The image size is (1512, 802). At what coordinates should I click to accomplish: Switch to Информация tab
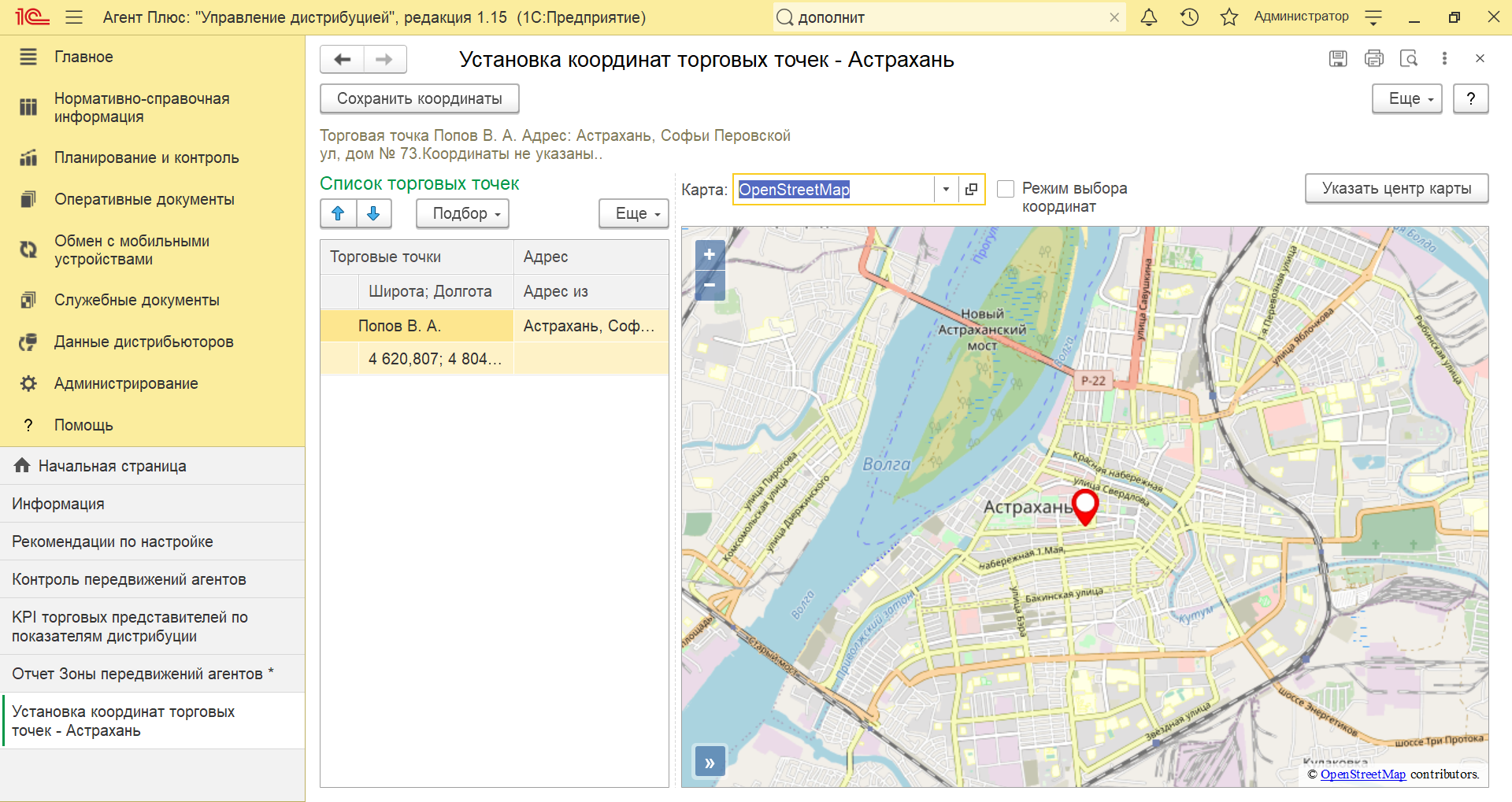tap(152, 504)
